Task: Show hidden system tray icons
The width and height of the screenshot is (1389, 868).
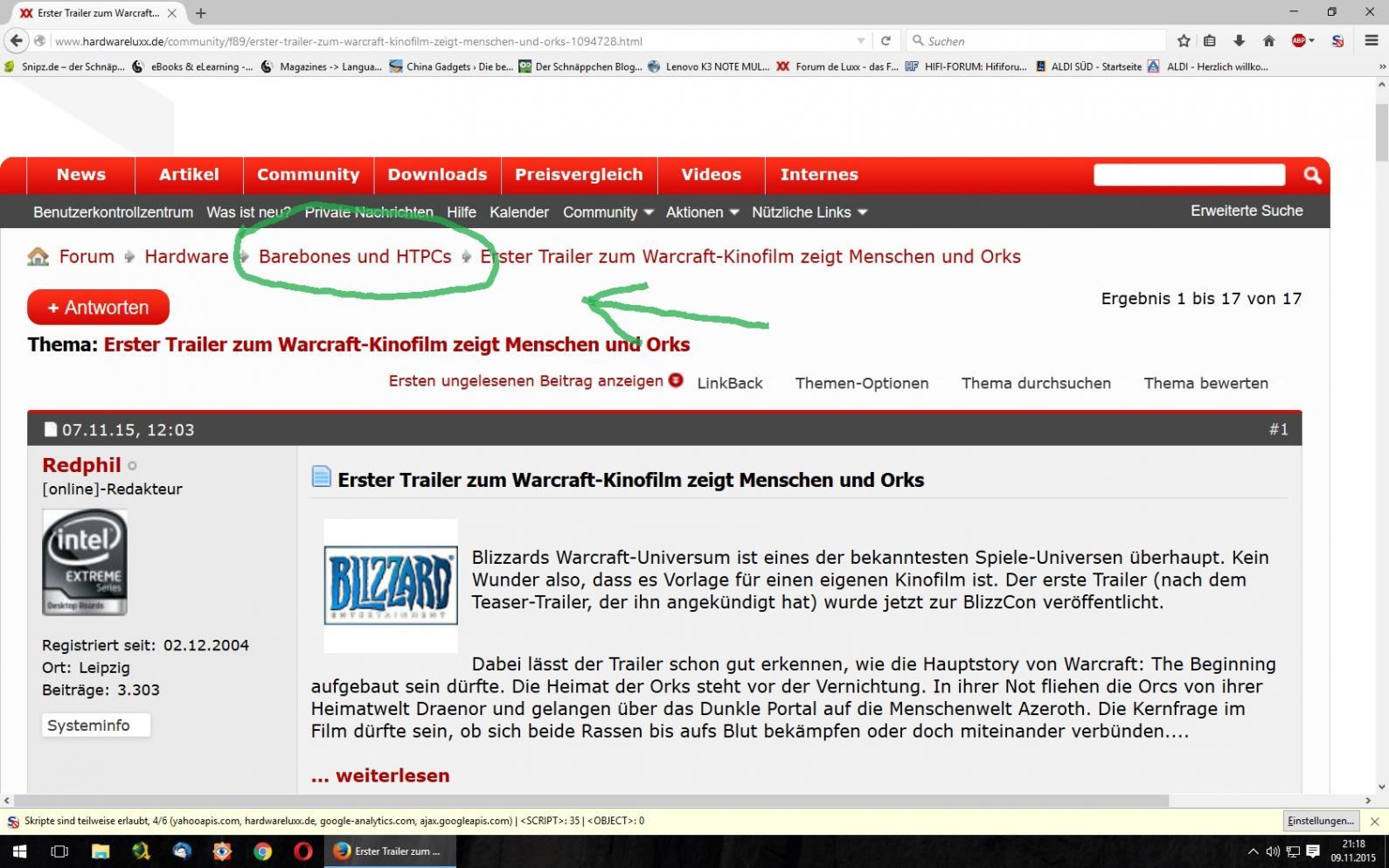Action: click(1253, 851)
